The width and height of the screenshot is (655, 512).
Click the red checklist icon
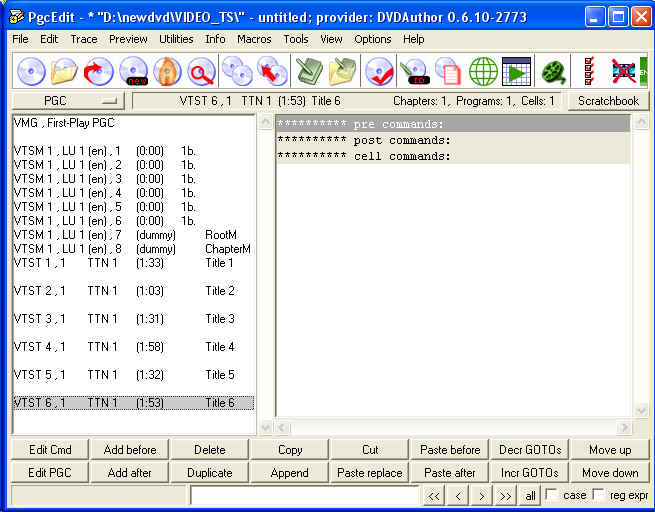[589, 71]
